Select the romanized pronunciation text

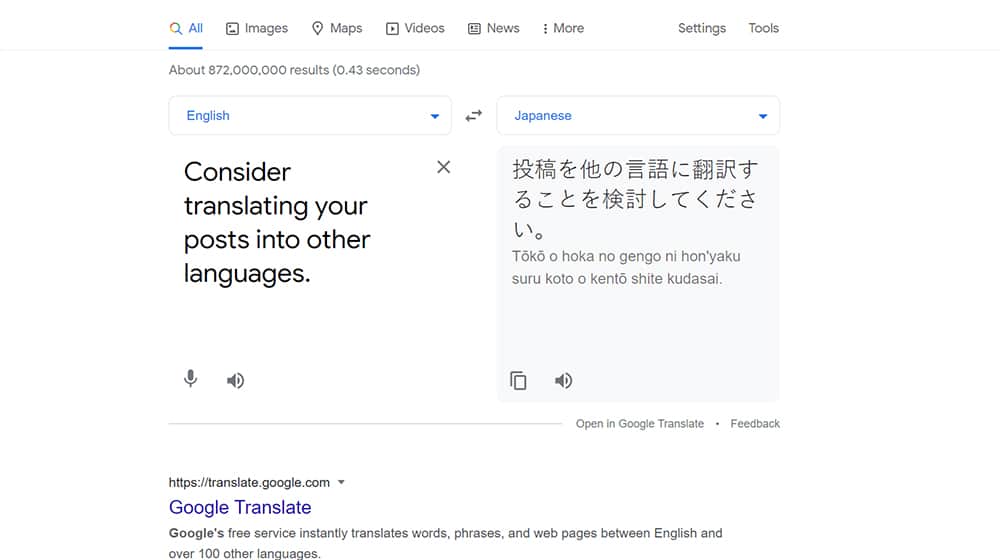(x=626, y=267)
